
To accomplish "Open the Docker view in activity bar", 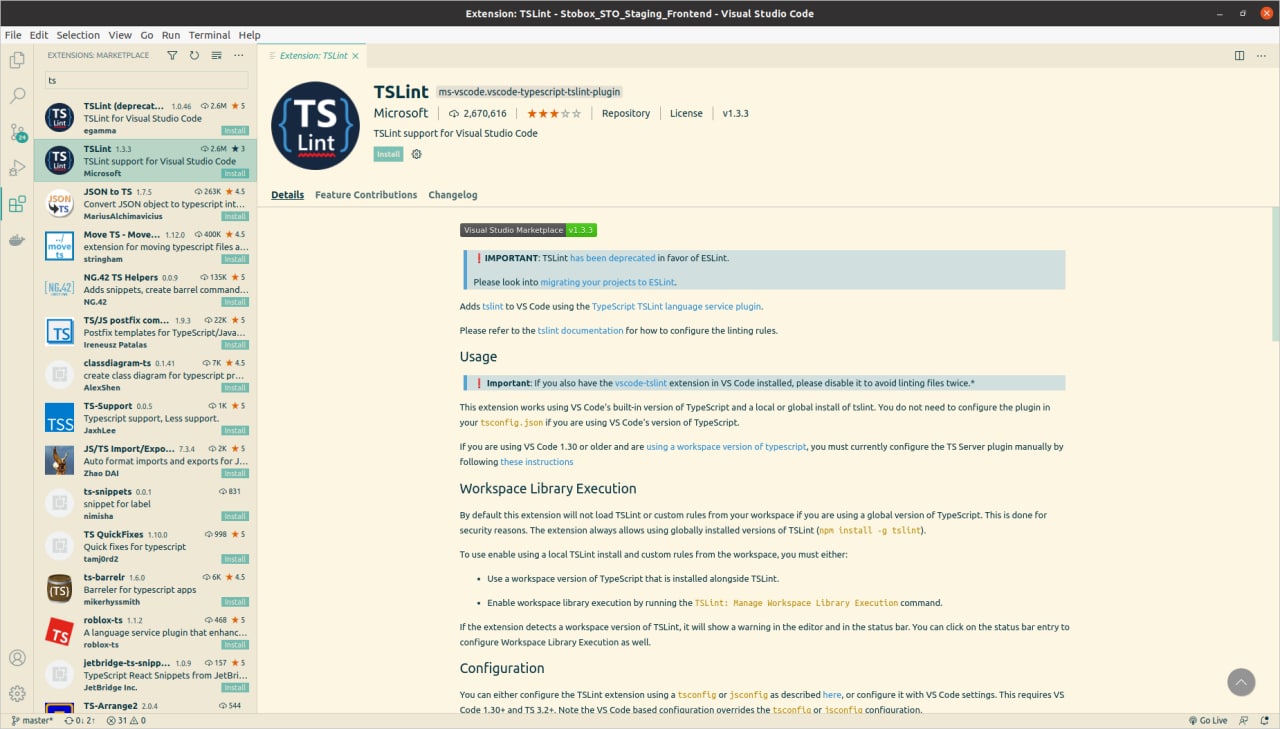I will click(17, 240).
